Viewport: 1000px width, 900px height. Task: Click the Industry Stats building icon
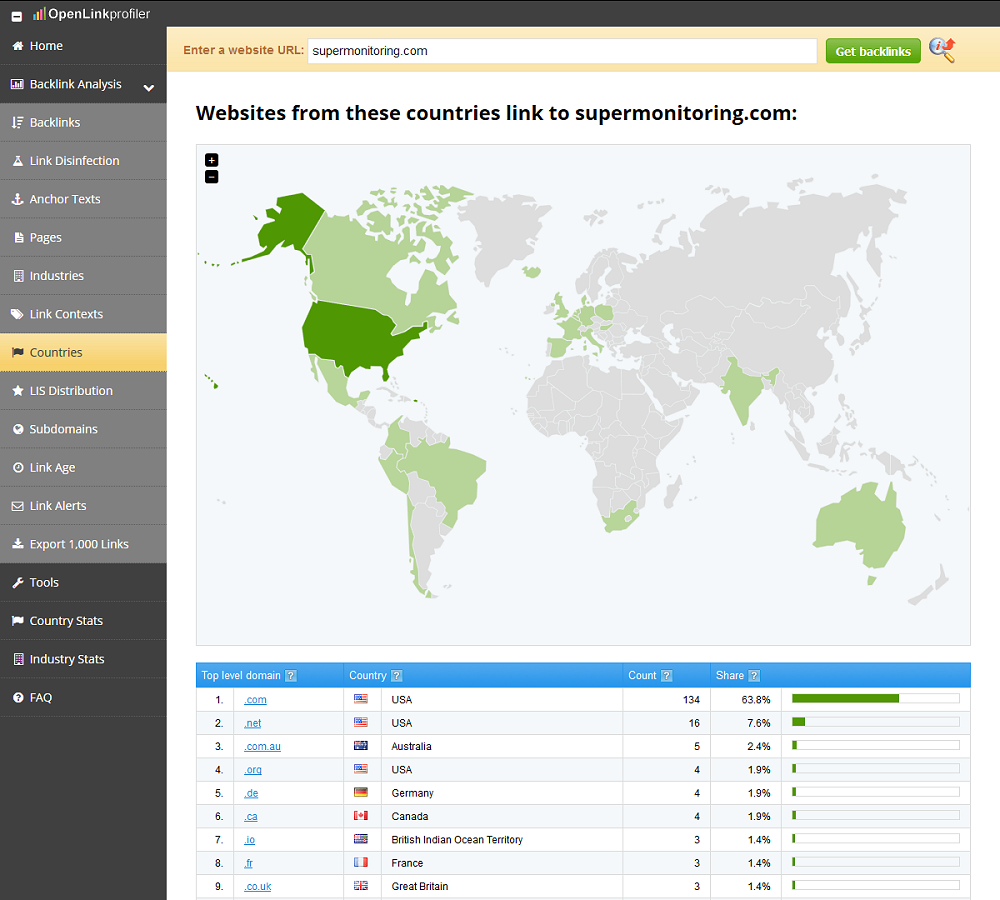[x=18, y=659]
